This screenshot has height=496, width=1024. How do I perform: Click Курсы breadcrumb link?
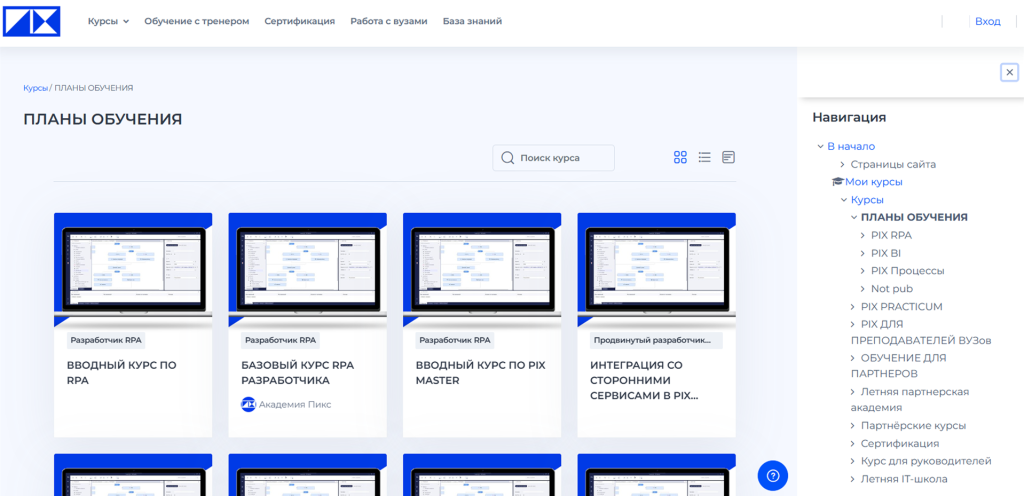pos(35,88)
